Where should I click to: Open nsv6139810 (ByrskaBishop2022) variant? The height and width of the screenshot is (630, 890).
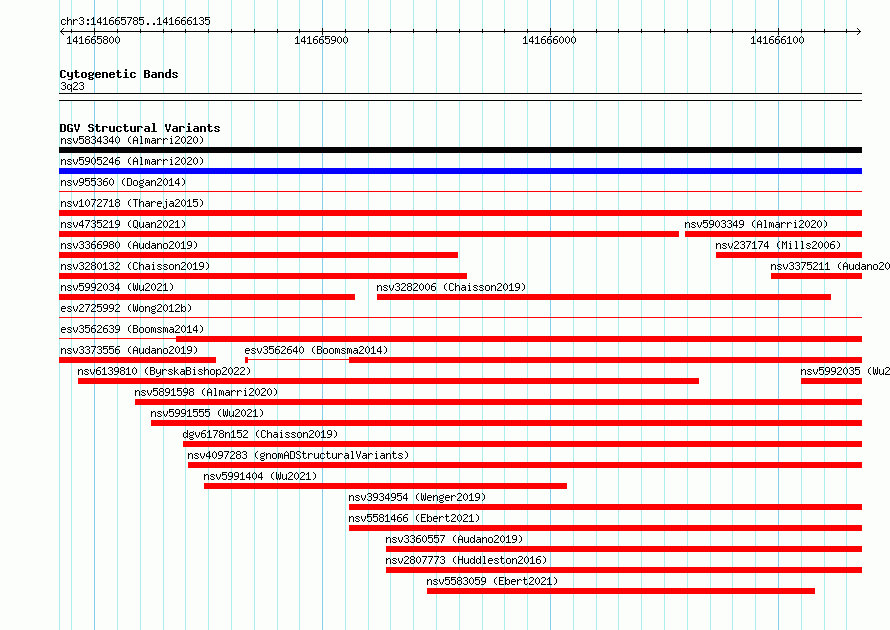click(x=164, y=371)
